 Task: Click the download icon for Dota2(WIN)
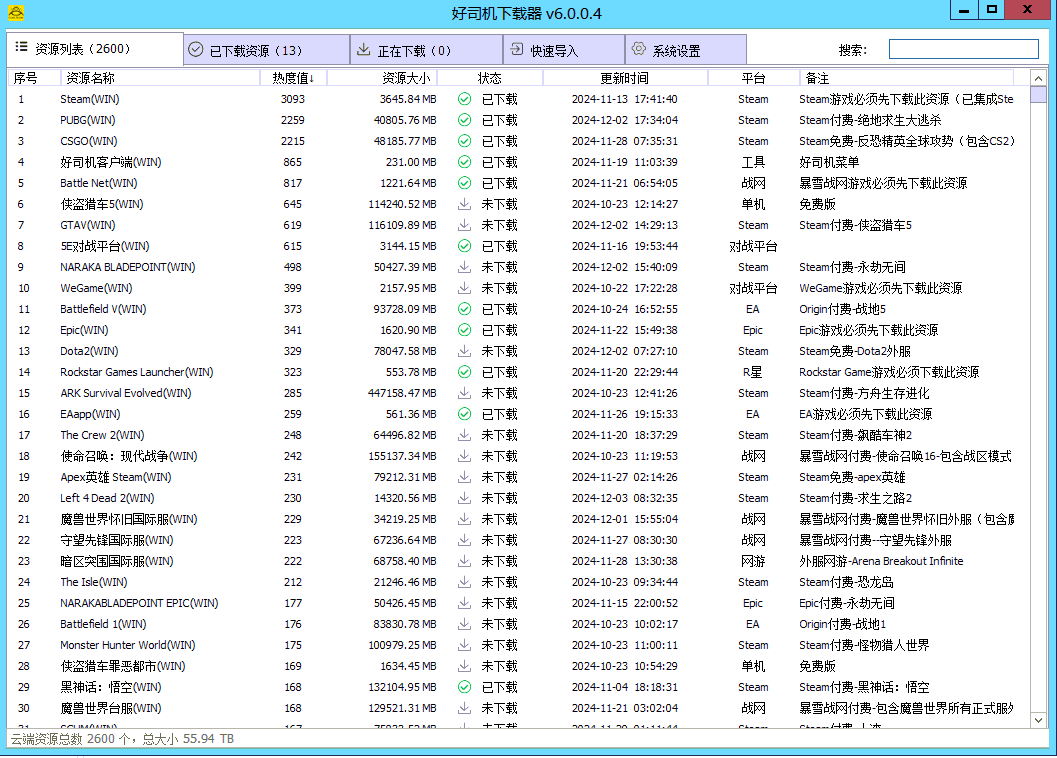[x=464, y=351]
